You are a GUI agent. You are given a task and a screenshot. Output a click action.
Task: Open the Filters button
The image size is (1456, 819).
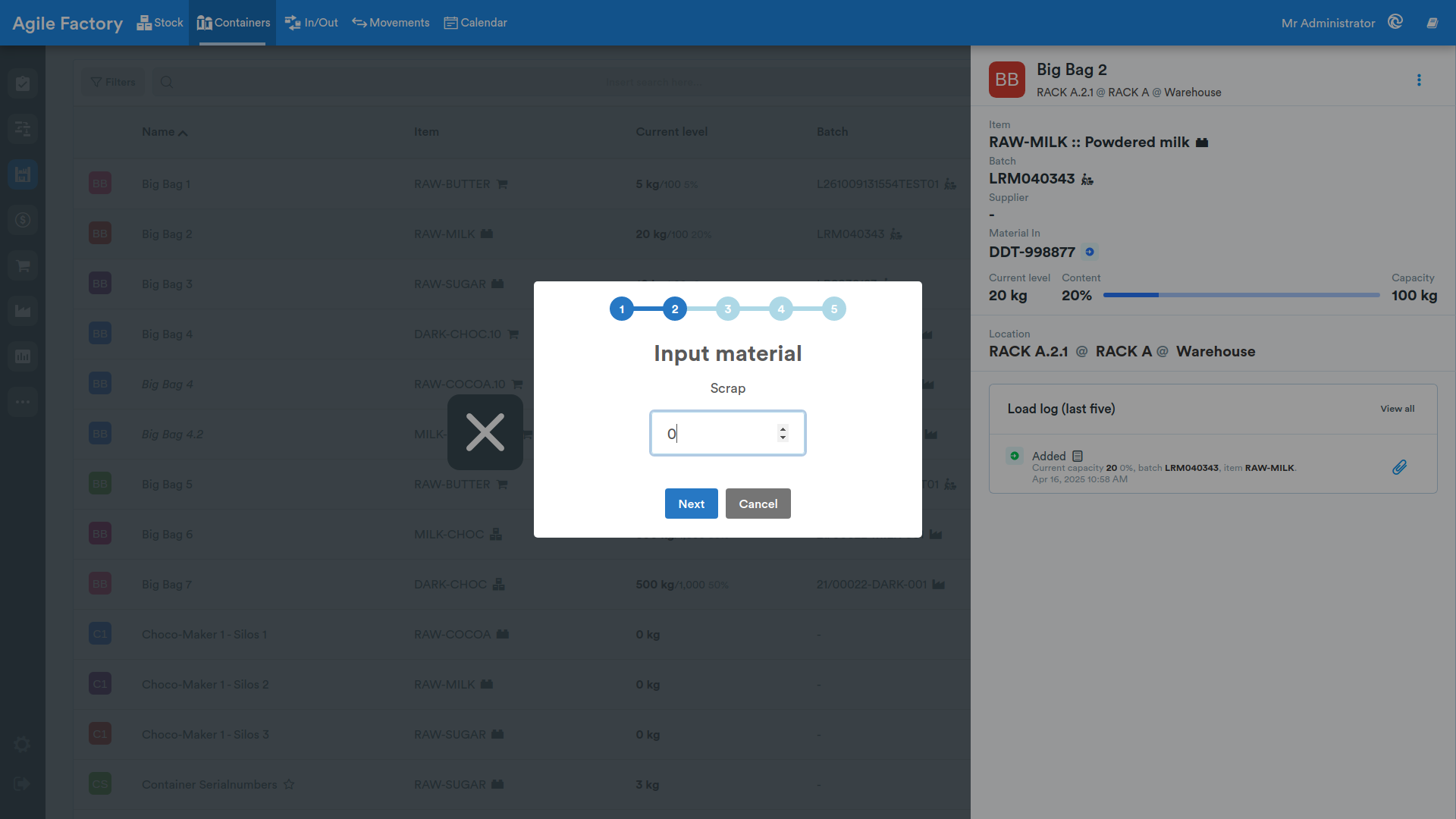click(113, 82)
